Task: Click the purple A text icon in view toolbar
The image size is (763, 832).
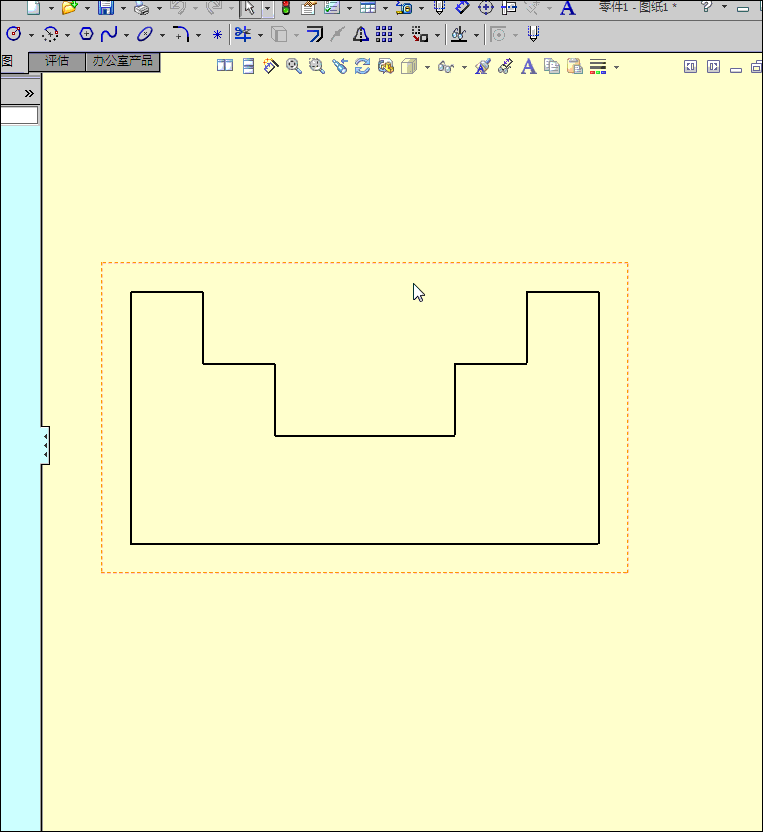Action: pos(528,67)
